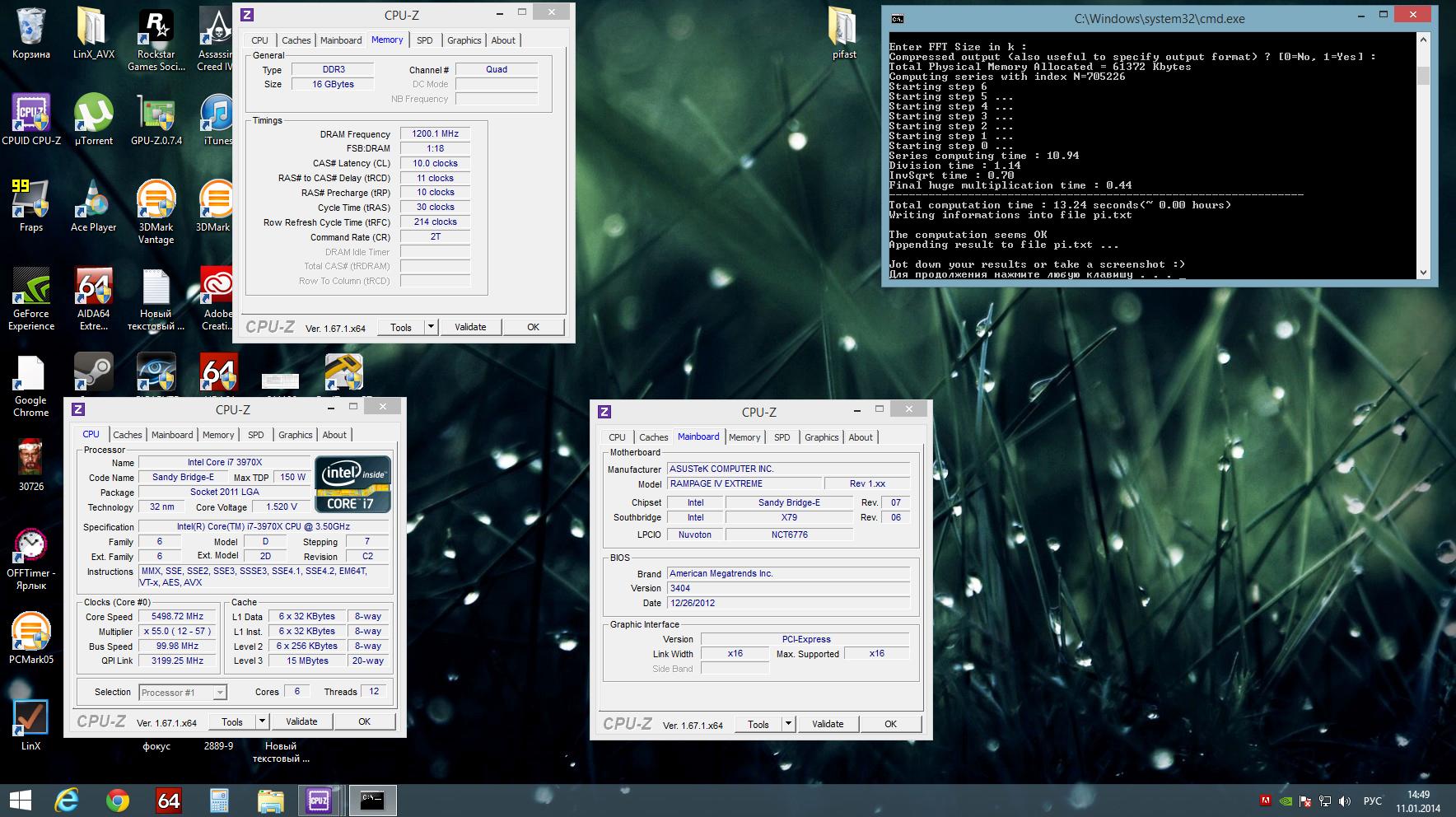Click Validate in CPU-tab CPU-Z window
Screen dimensions: 1456x817
click(x=301, y=721)
